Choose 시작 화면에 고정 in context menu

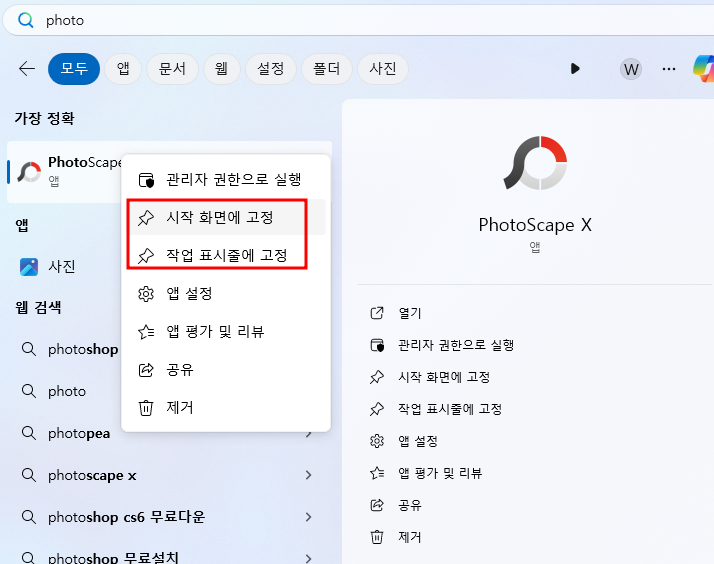point(226,217)
